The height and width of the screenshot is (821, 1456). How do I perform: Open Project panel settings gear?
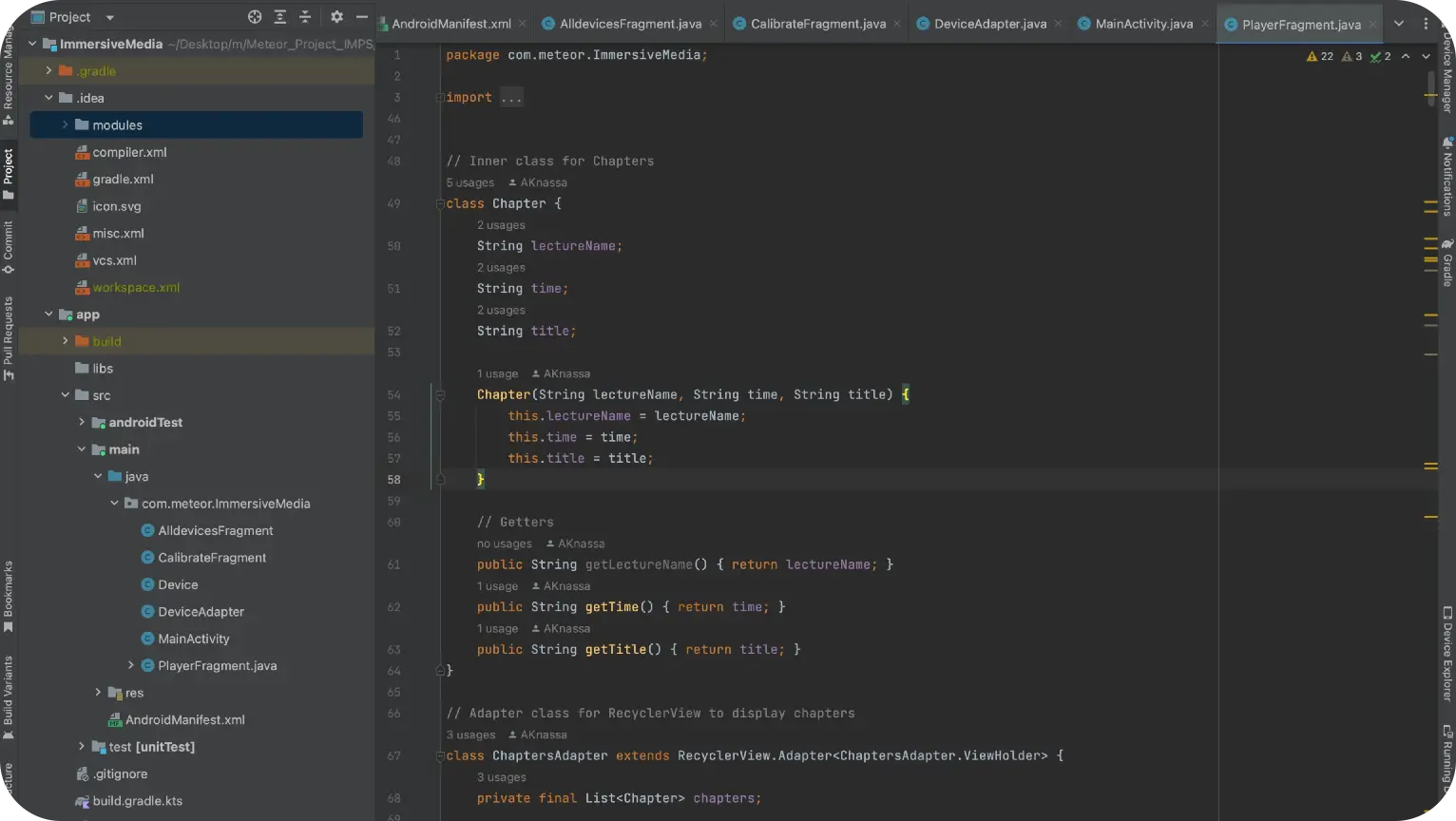coord(336,17)
